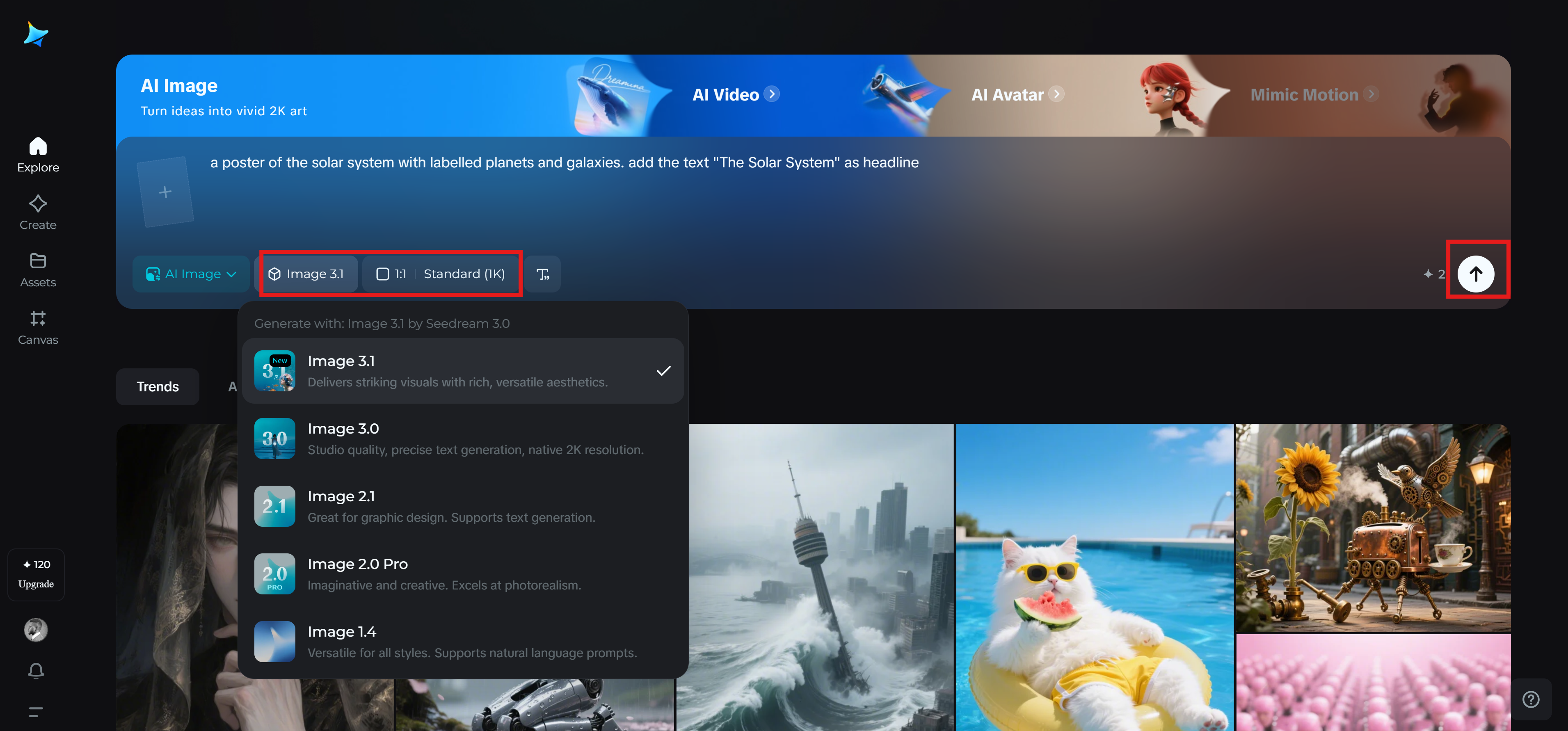1568x731 pixels.
Task: Open the Create sparkle icon
Action: (x=38, y=204)
